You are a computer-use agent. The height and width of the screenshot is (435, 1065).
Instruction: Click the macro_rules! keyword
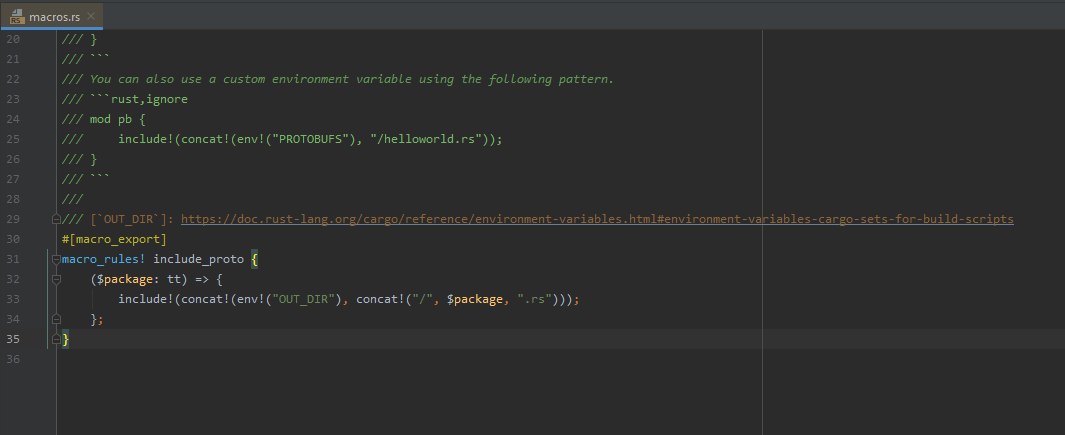(x=103, y=259)
